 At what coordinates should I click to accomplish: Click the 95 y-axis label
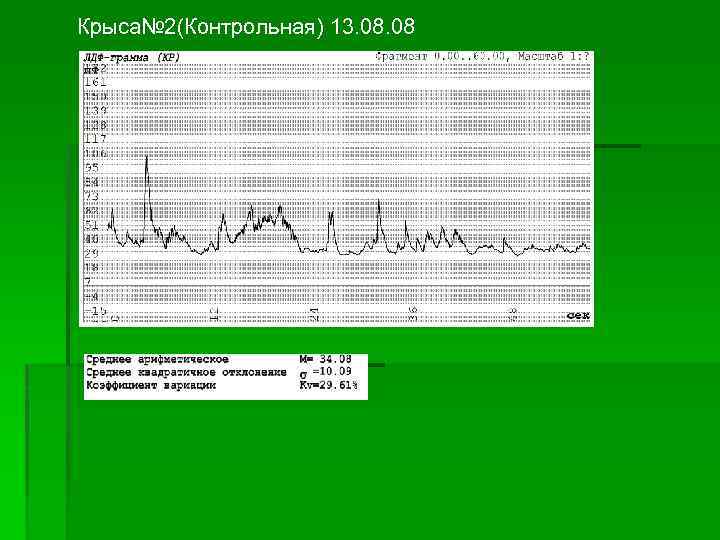tap(92, 167)
